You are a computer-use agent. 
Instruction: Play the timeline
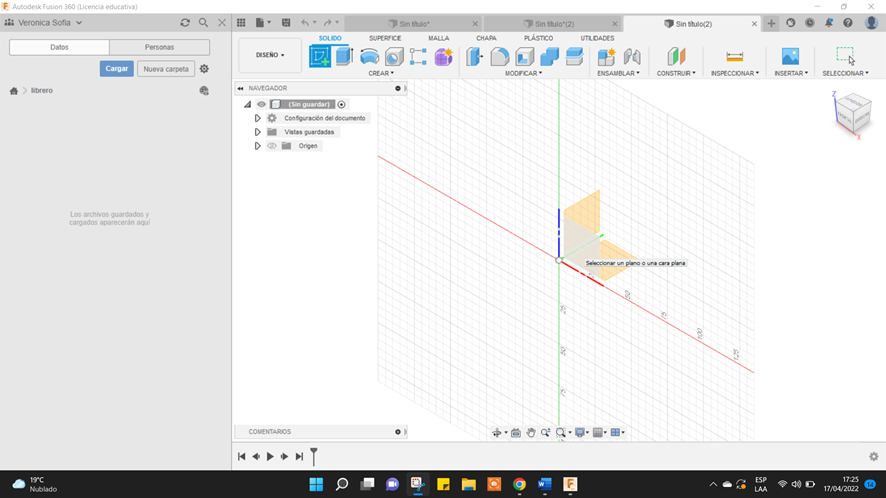(x=270, y=456)
